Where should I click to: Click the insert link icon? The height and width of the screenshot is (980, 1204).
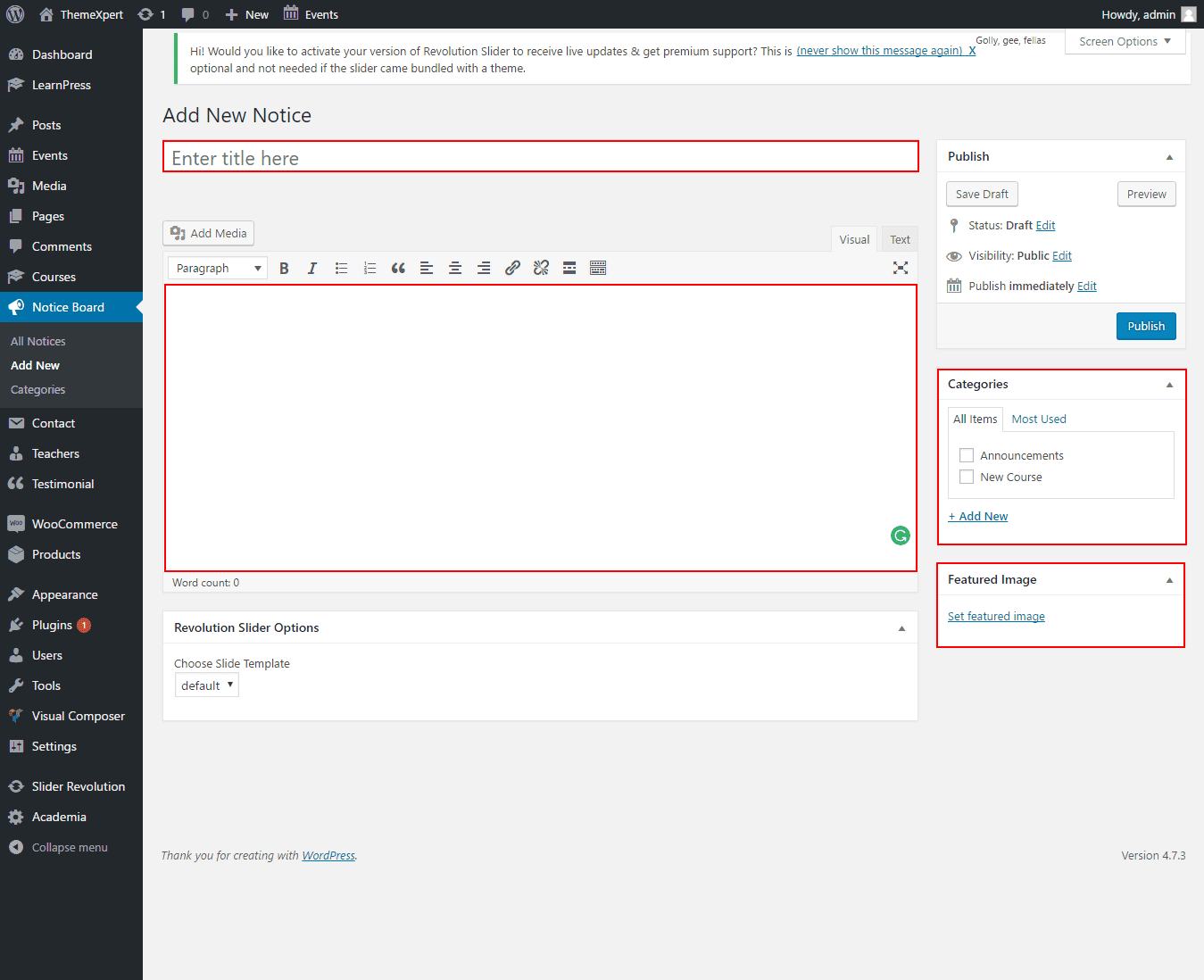click(x=512, y=268)
